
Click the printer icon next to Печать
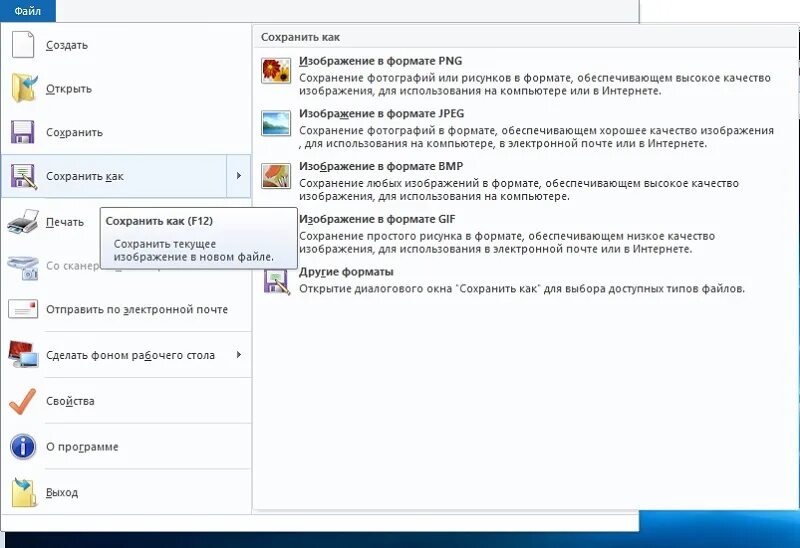(x=23, y=222)
